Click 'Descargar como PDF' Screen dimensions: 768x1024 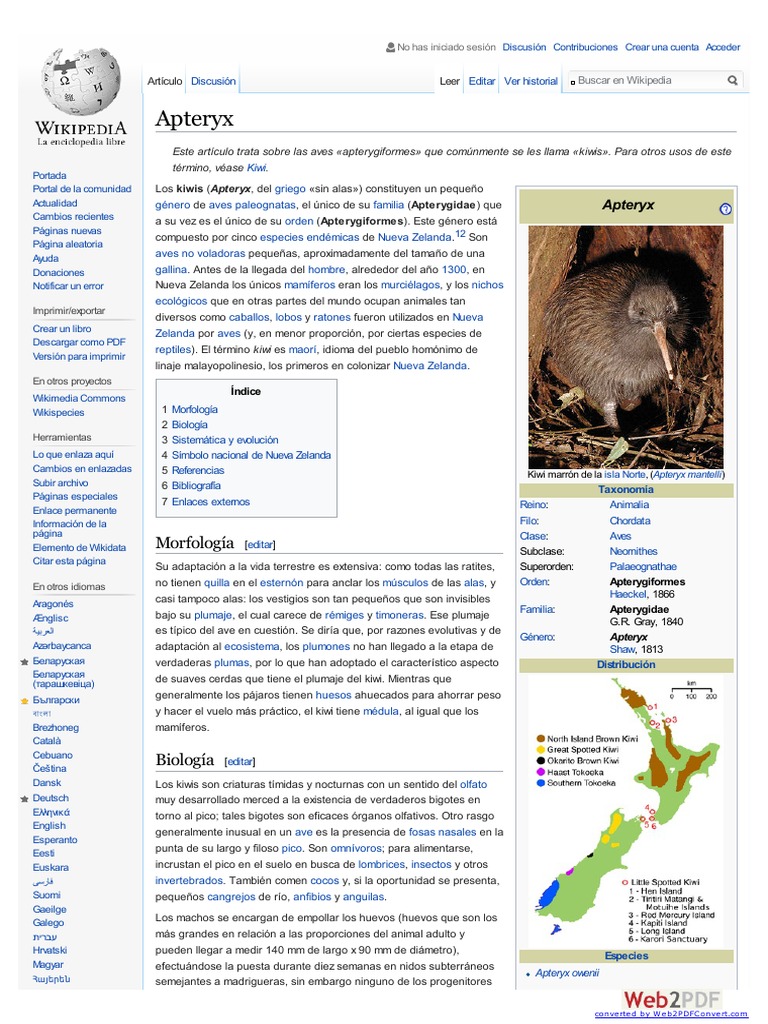click(x=79, y=342)
